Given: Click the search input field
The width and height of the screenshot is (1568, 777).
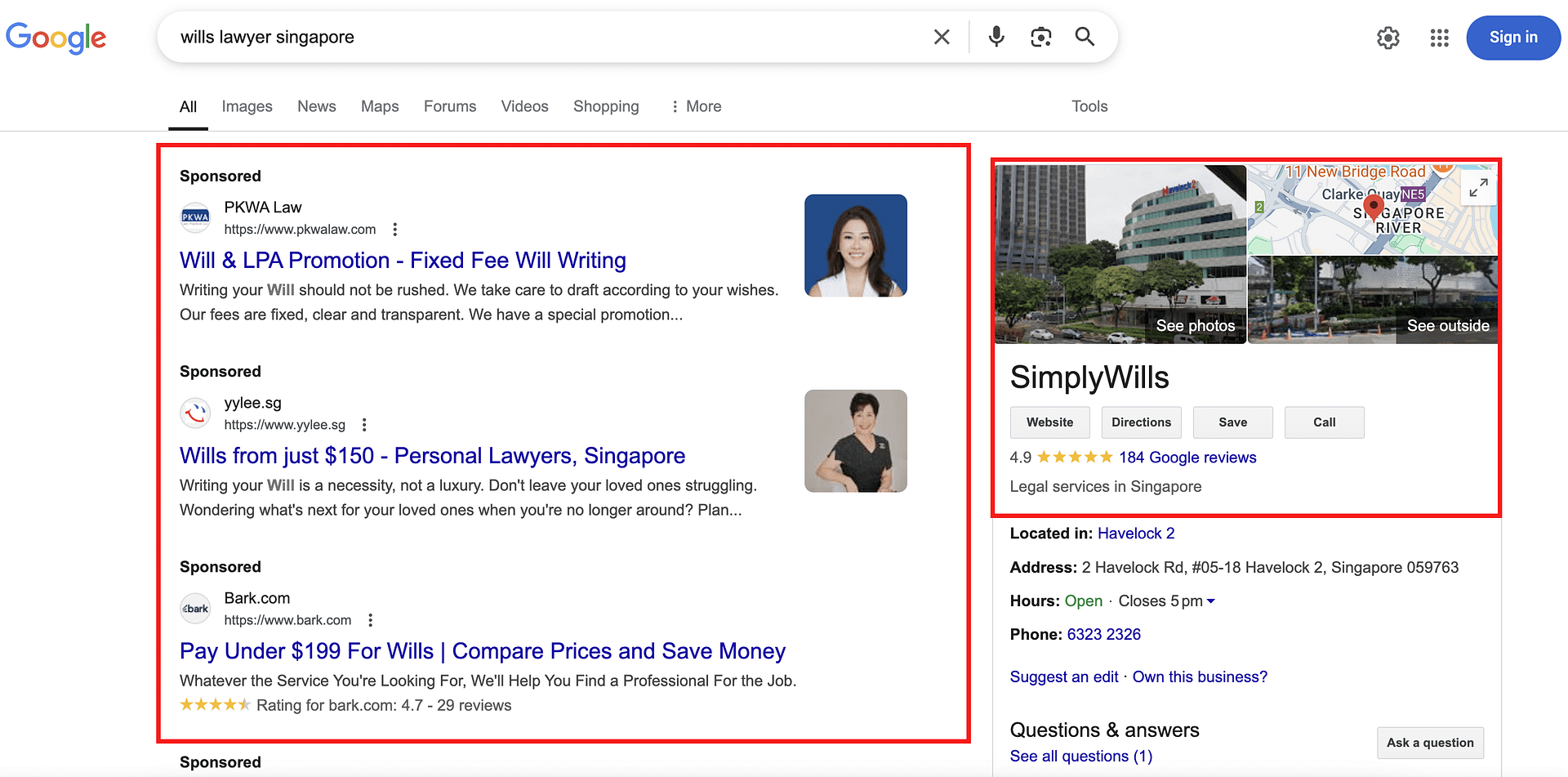Looking at the screenshot, I should click(x=547, y=37).
